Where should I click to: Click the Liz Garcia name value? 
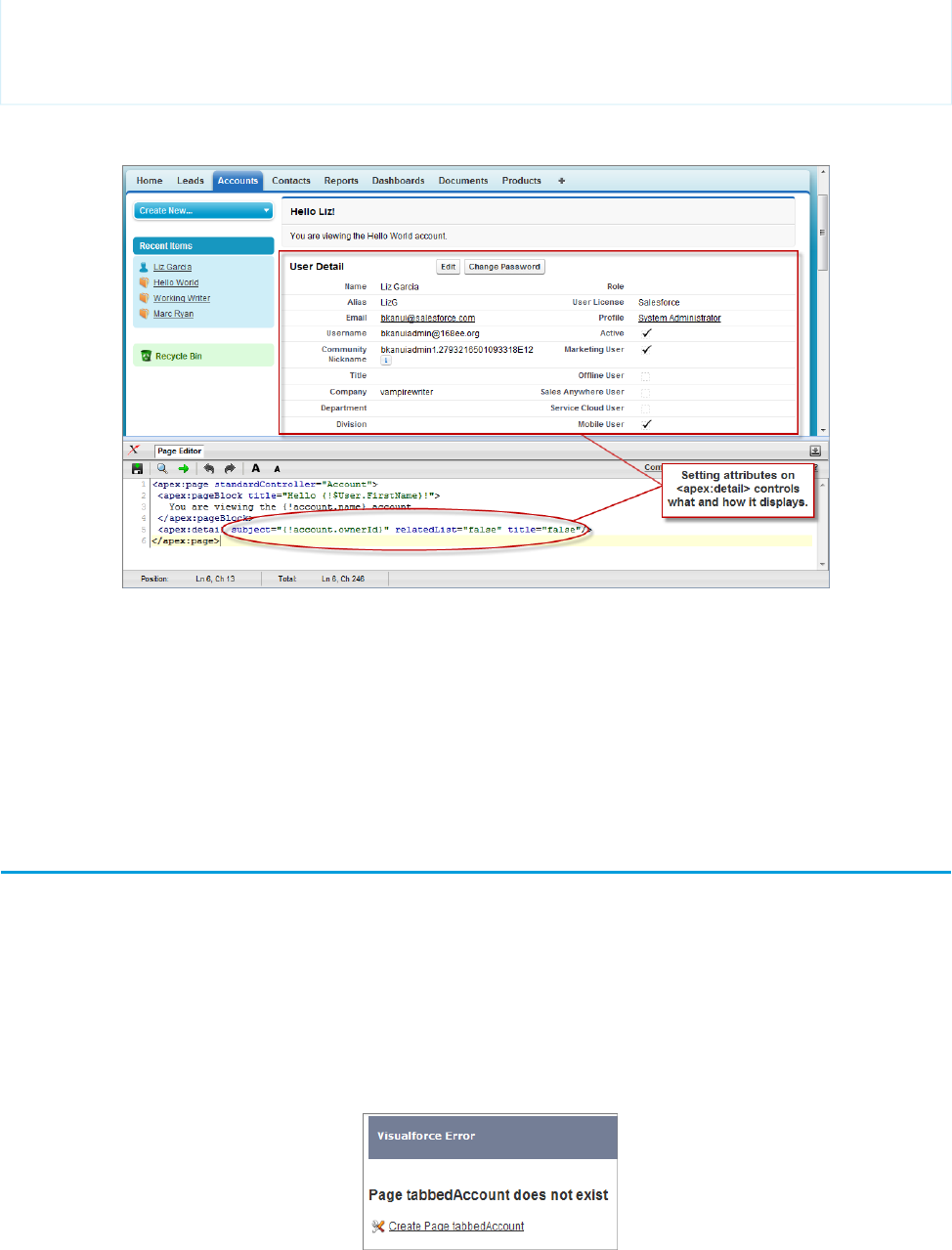tap(400, 286)
